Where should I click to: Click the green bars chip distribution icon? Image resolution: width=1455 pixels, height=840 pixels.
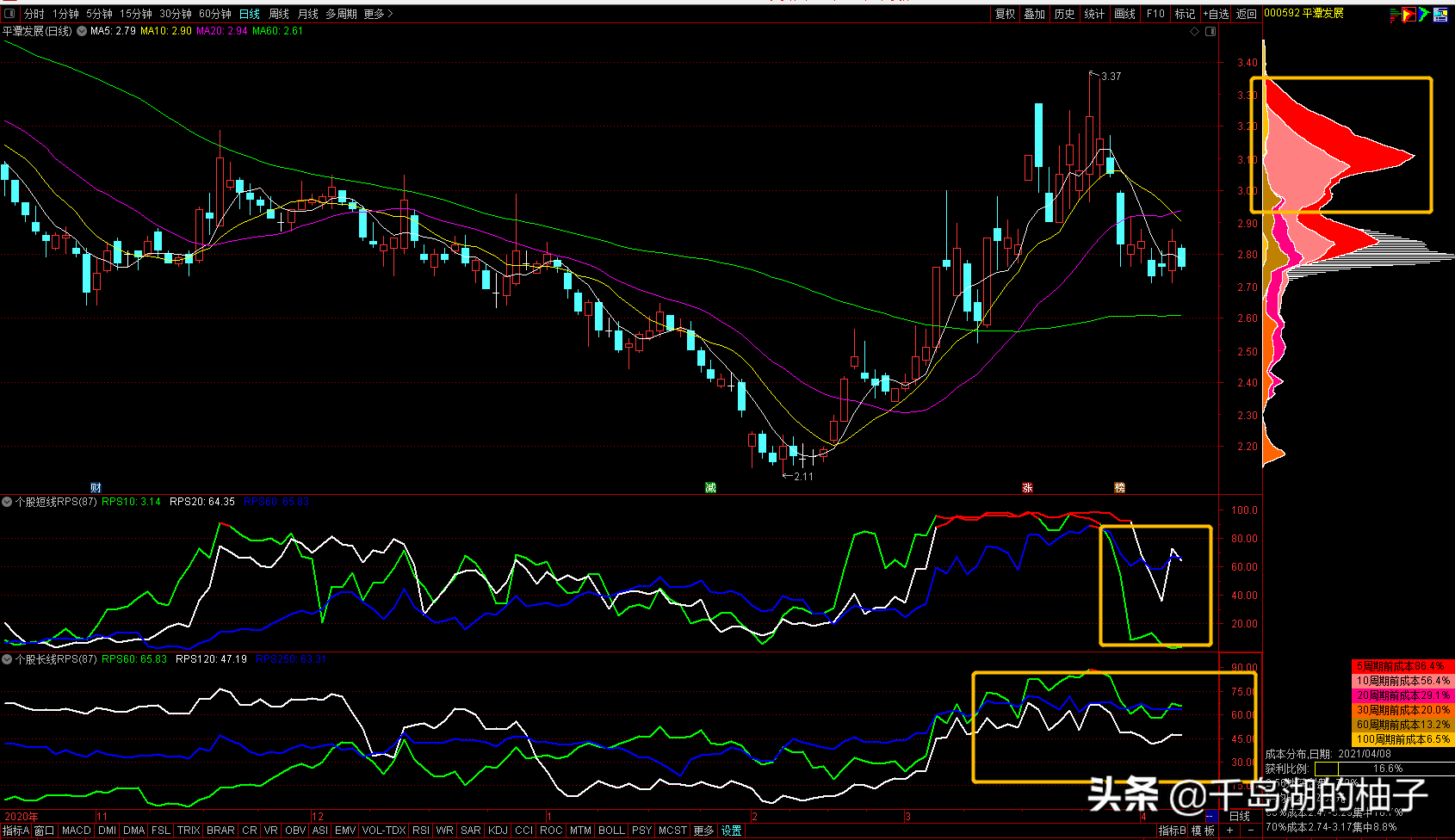(x=1394, y=14)
